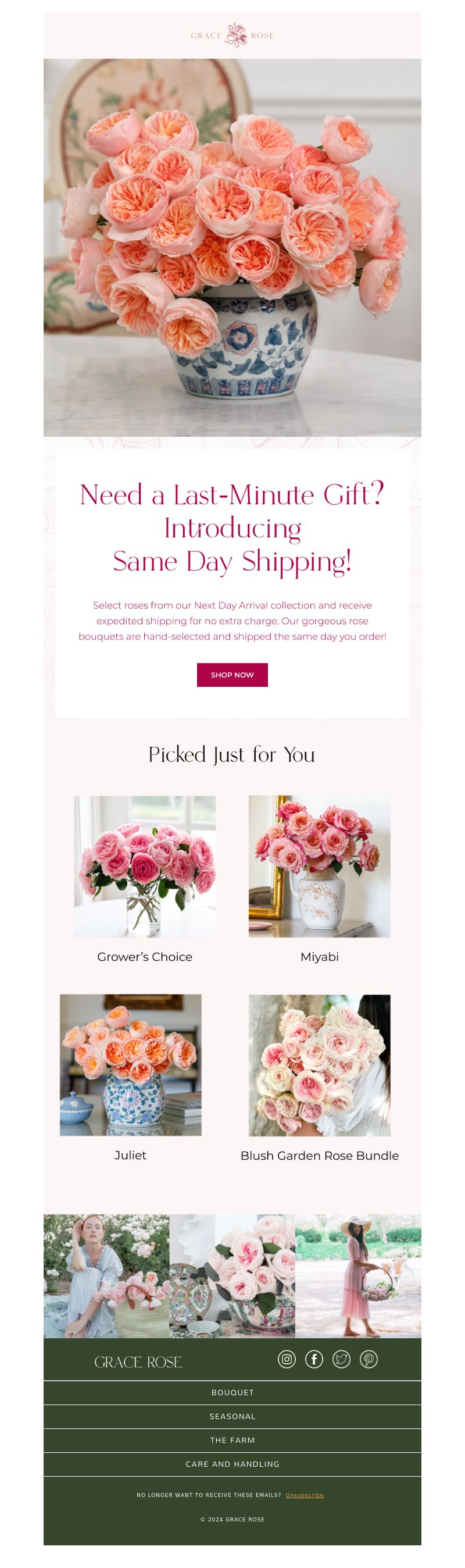The width and height of the screenshot is (465, 1568).
Task: Select the Blush Garden Rose Bundle image
Action: [x=320, y=1065]
